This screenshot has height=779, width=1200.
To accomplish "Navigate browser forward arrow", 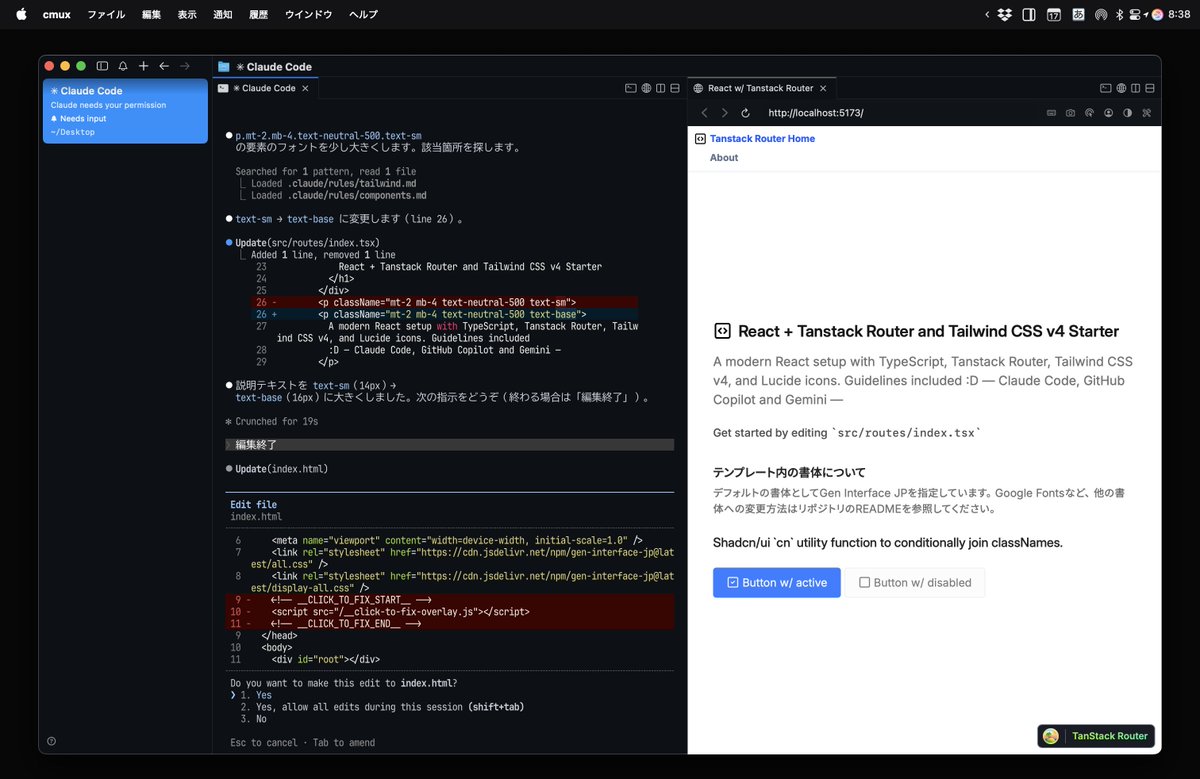I will 725,113.
